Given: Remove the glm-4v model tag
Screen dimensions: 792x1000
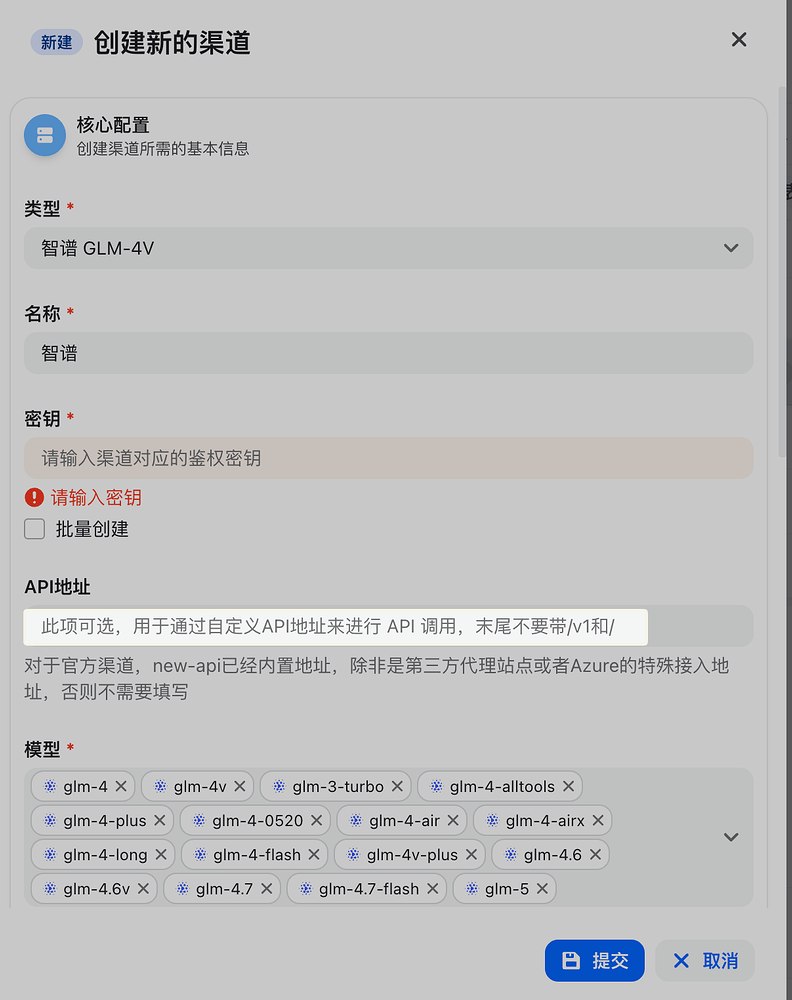Looking at the screenshot, I should coord(240,786).
